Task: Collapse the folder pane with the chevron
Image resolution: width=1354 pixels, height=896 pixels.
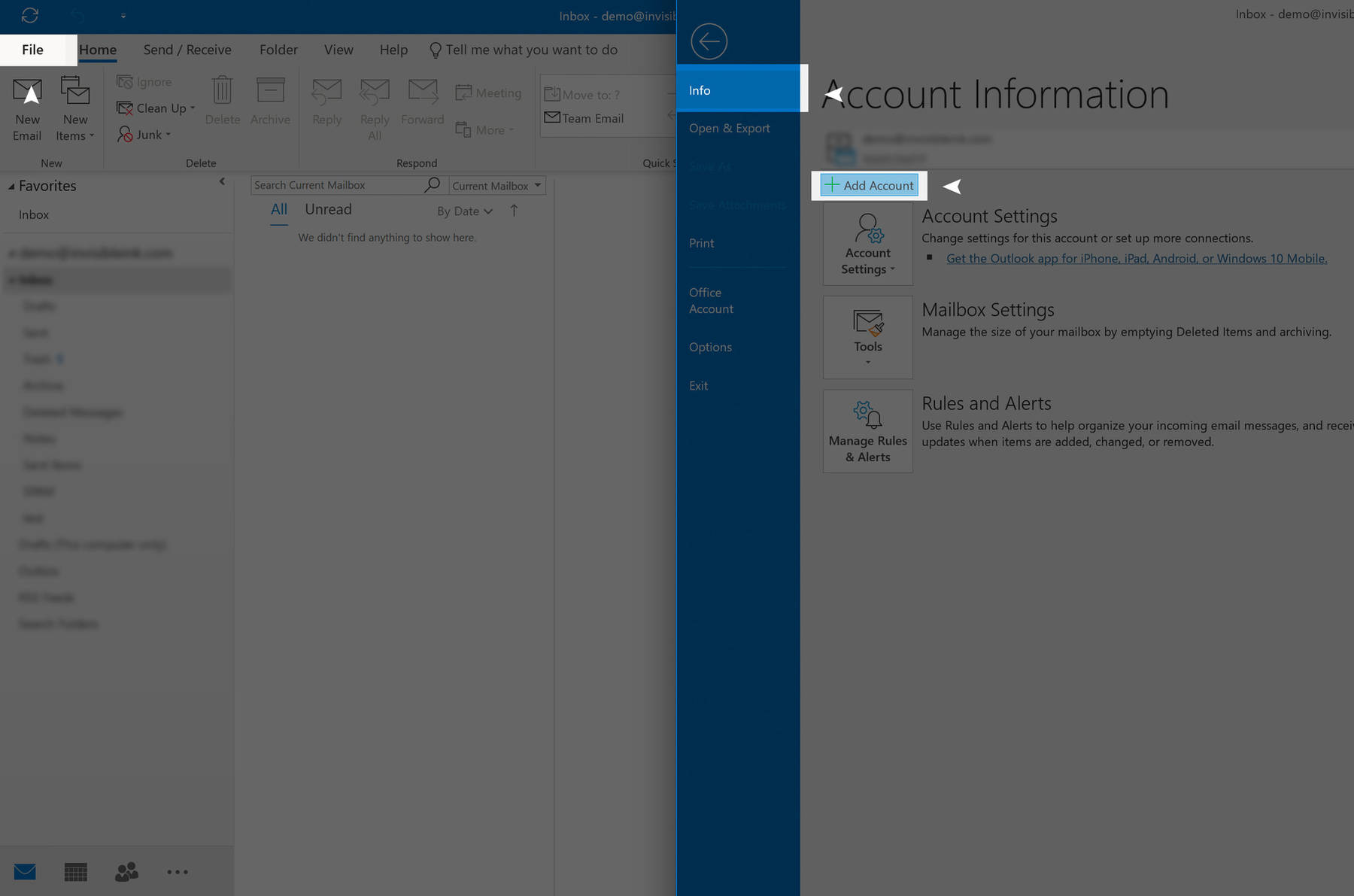Action: pos(222,181)
